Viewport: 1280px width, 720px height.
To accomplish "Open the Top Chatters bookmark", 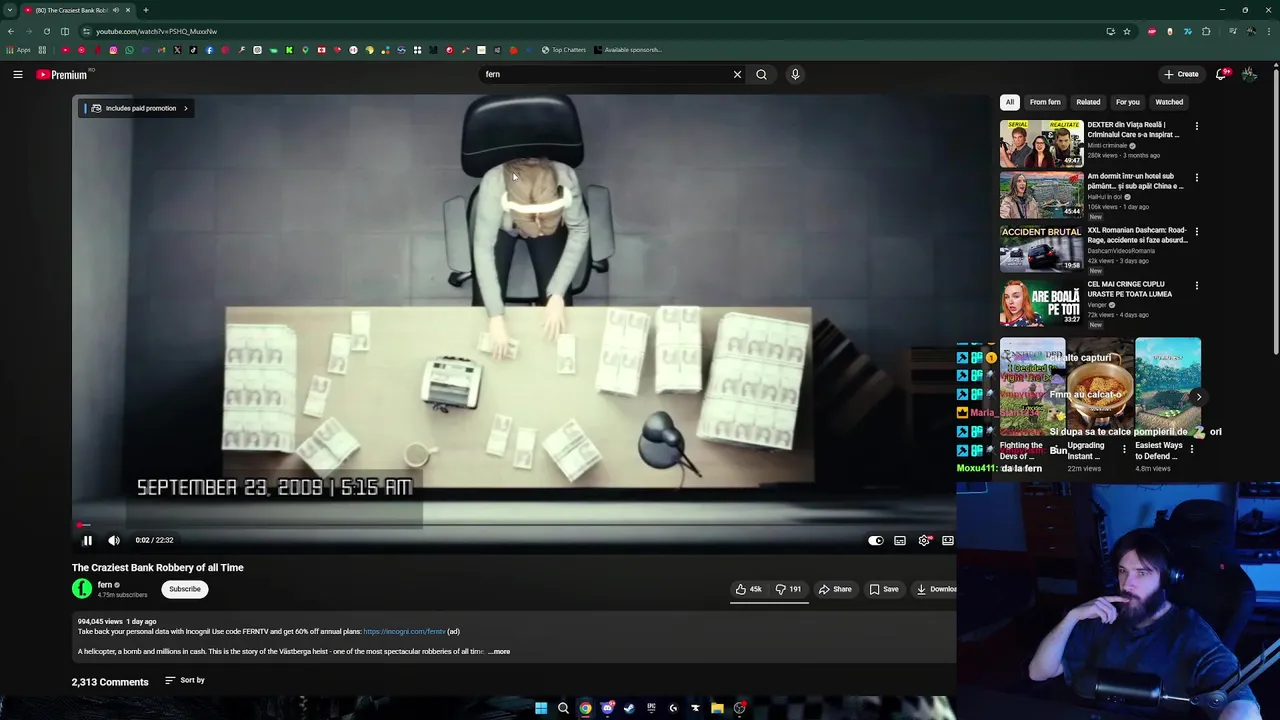I will tap(563, 50).
